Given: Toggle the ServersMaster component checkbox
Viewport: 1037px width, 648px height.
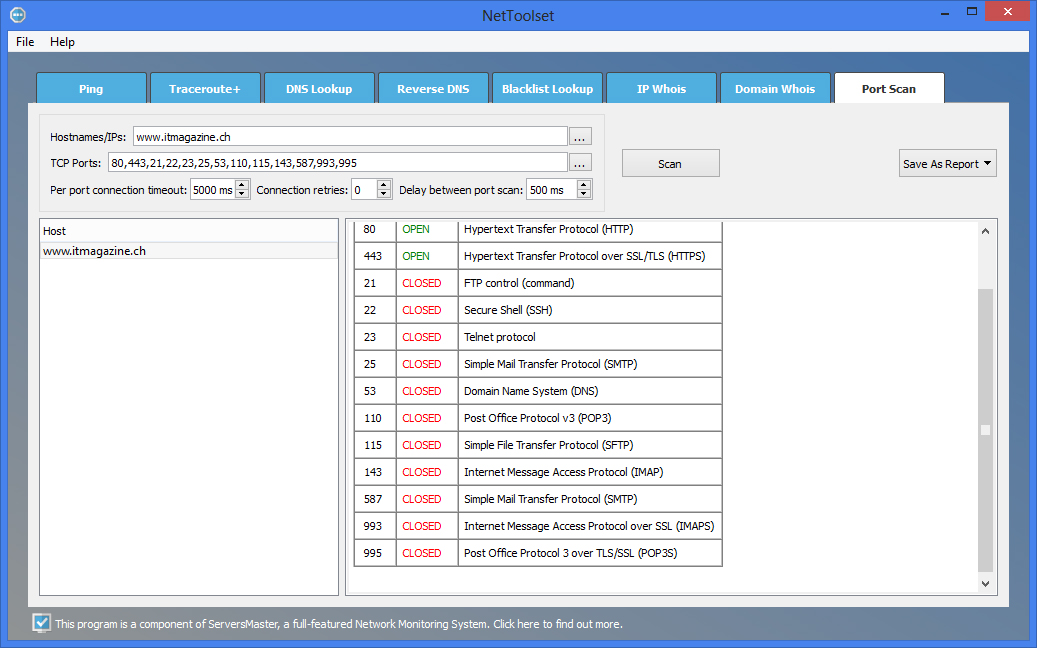Looking at the screenshot, I should coord(41,623).
